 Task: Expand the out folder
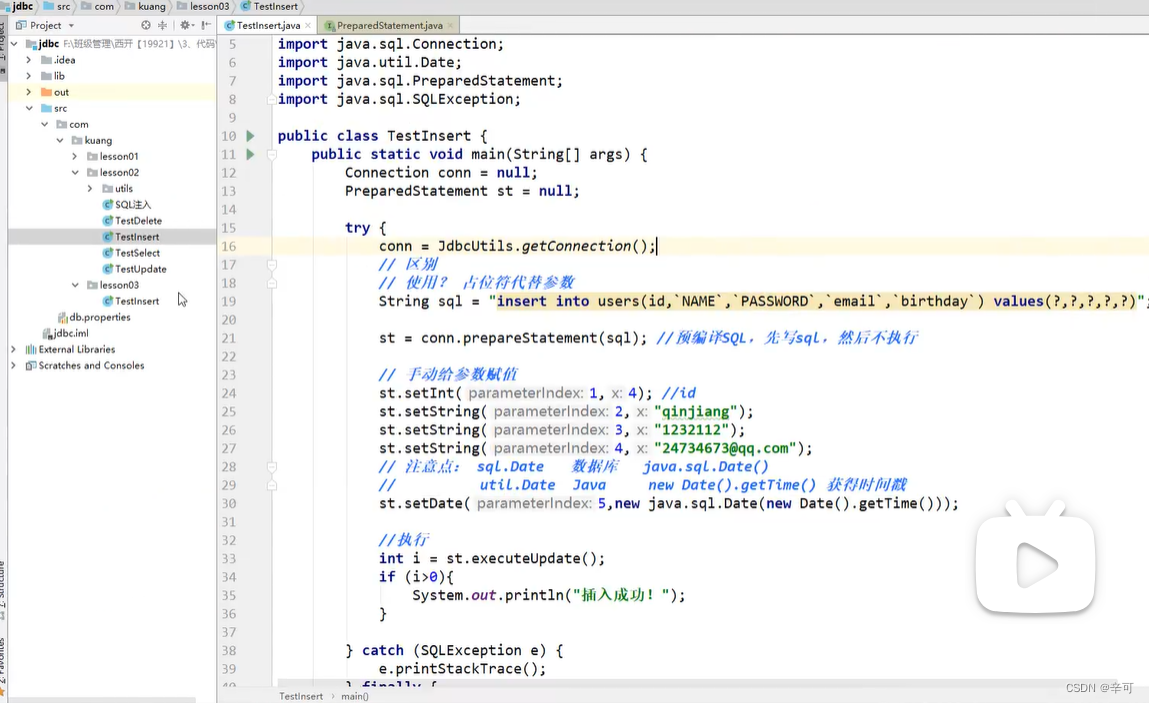(29, 92)
